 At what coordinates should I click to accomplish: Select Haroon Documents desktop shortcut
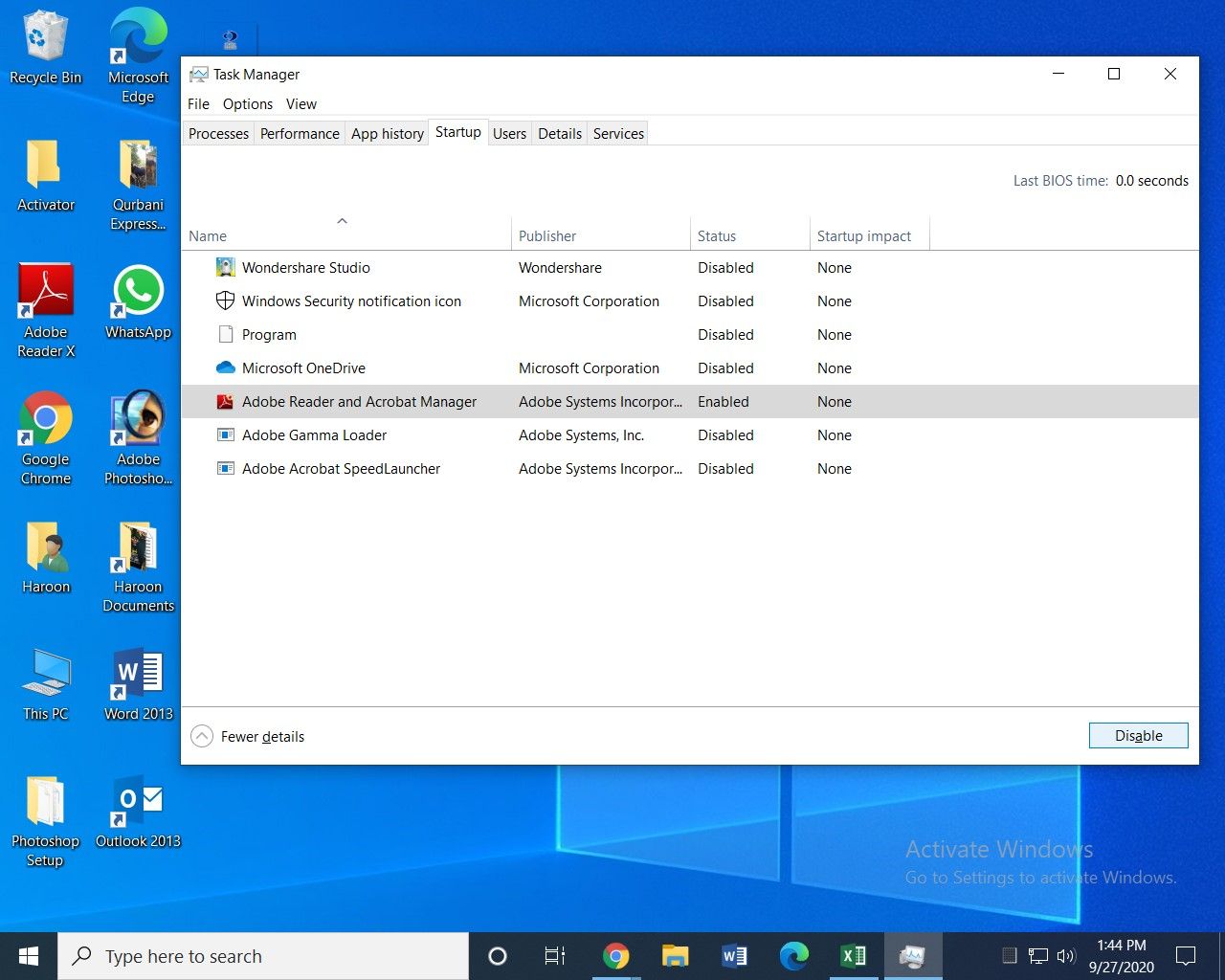point(138,567)
